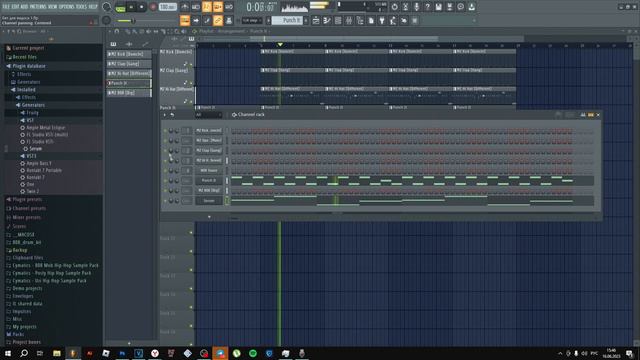Open the OPTIONS menu

[67, 7]
